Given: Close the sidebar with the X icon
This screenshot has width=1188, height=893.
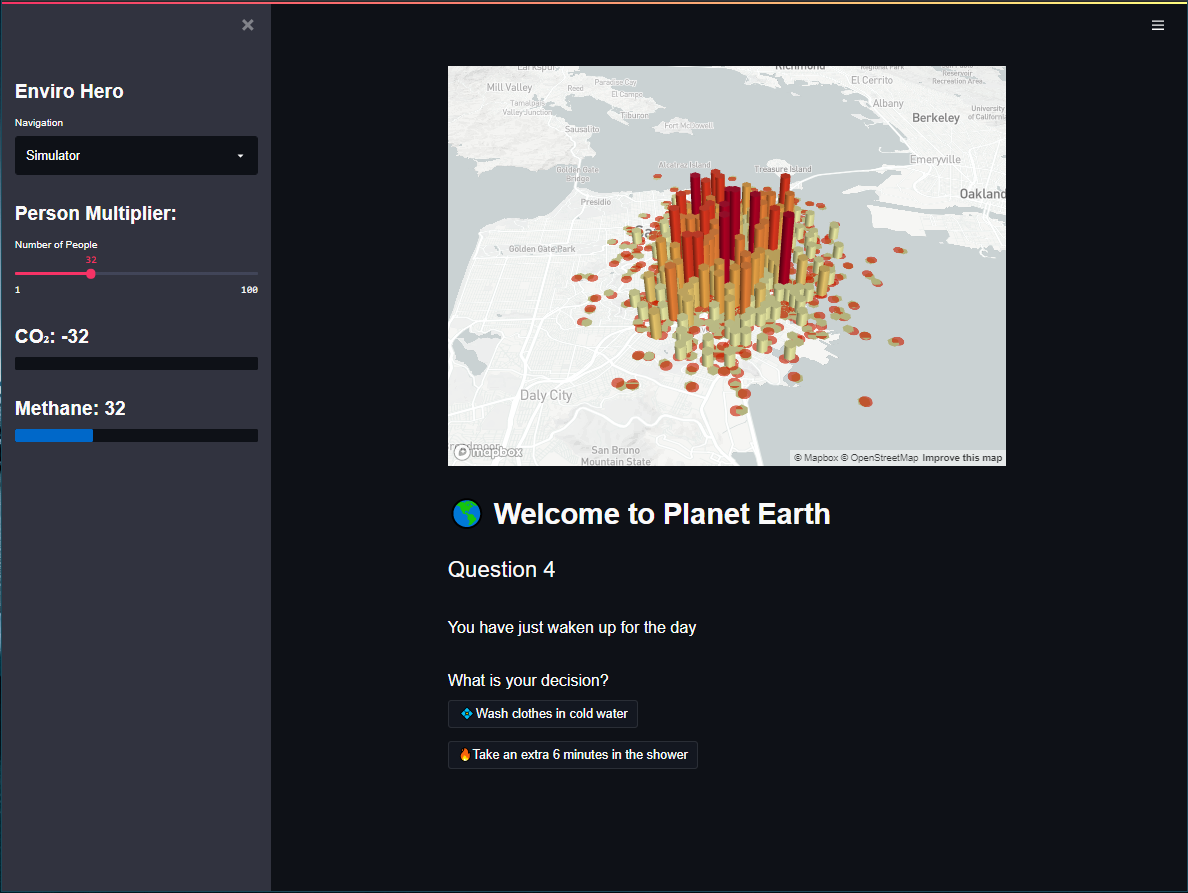Looking at the screenshot, I should point(248,25).
